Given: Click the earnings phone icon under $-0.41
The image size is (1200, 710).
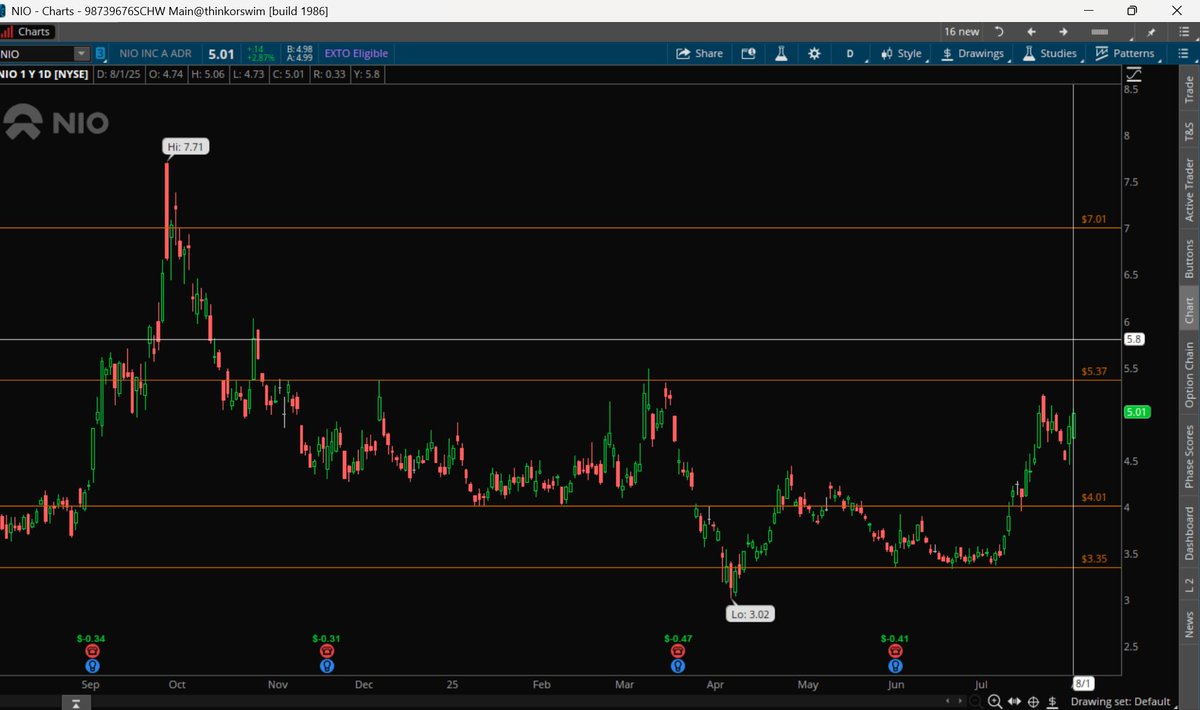Looking at the screenshot, I should (x=895, y=650).
